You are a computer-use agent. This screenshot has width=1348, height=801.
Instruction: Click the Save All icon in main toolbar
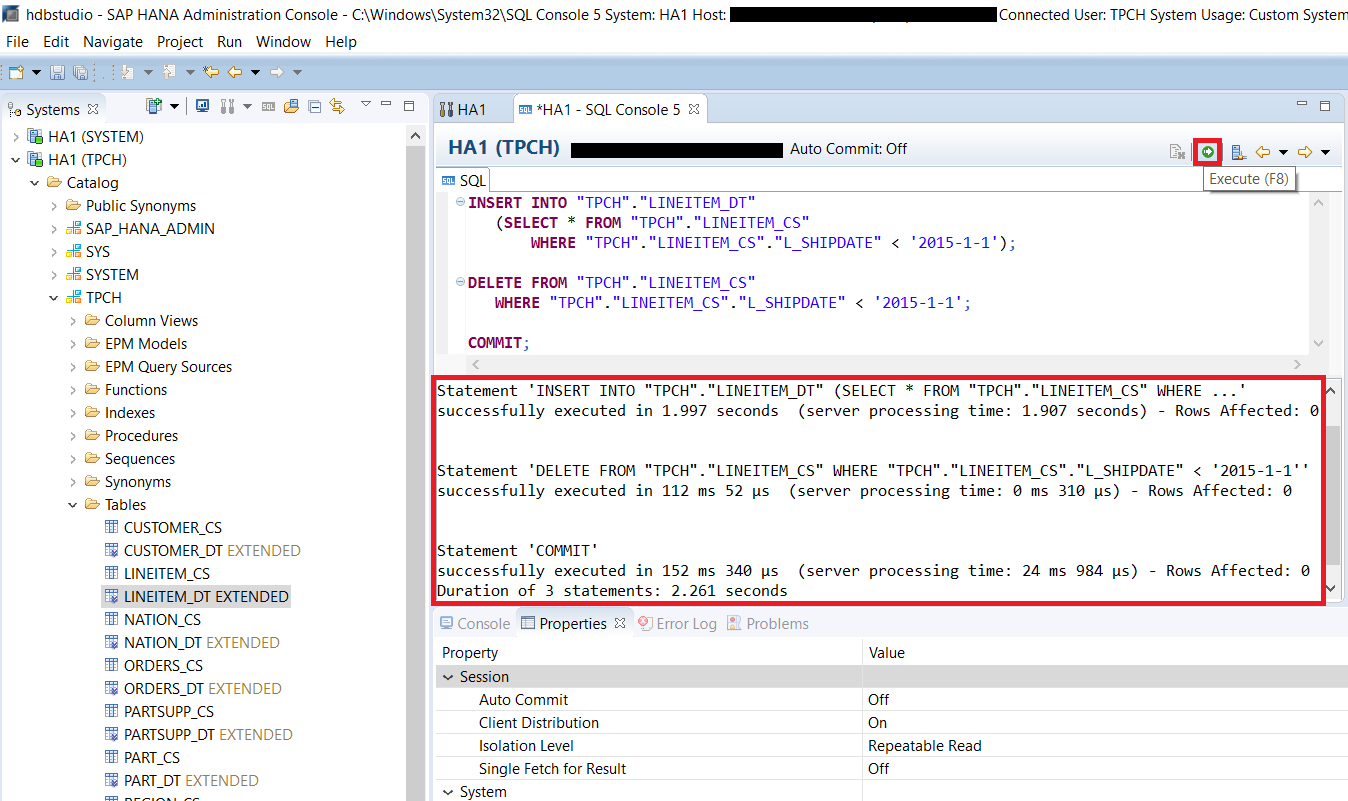pyautogui.click(x=80, y=72)
